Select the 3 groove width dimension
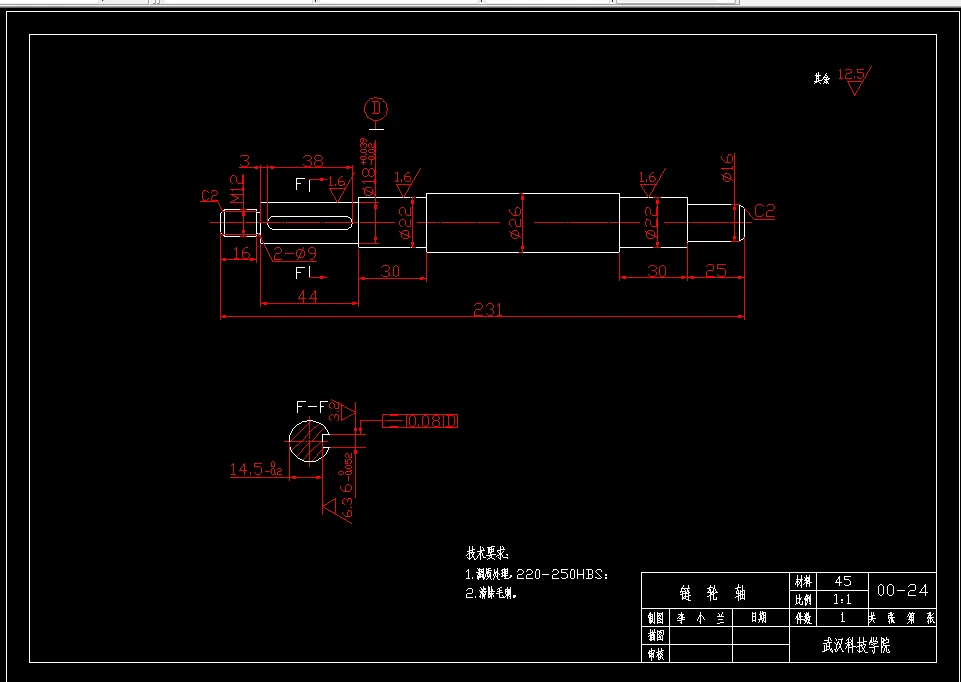Image resolution: width=961 pixels, height=682 pixels. [x=245, y=161]
